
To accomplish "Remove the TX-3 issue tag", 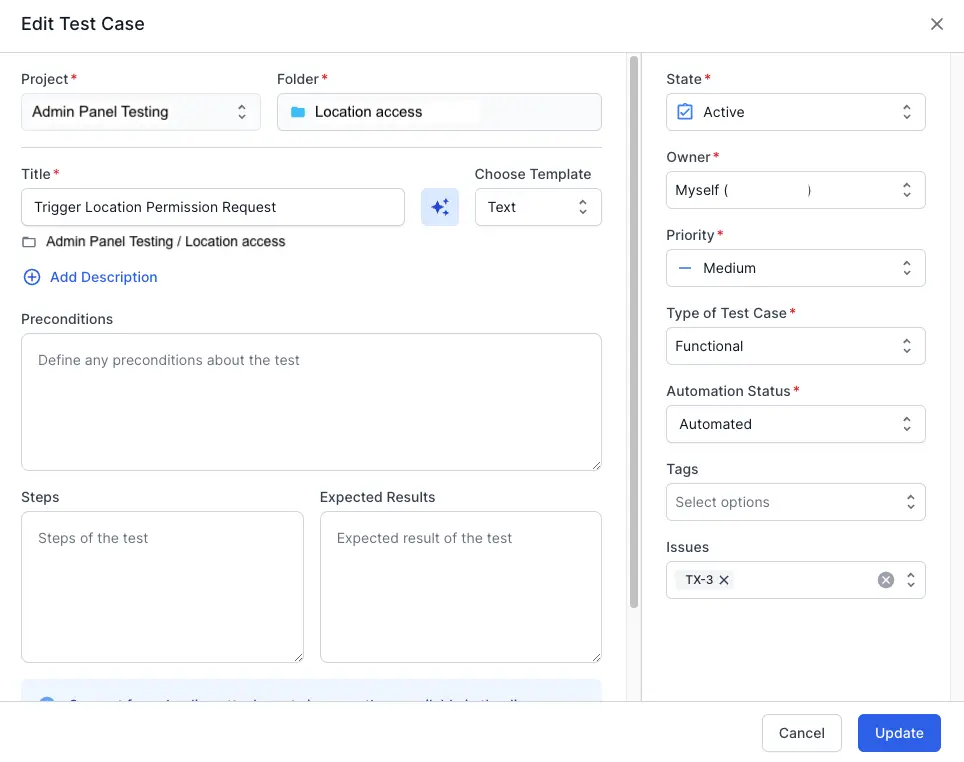I will (724, 580).
